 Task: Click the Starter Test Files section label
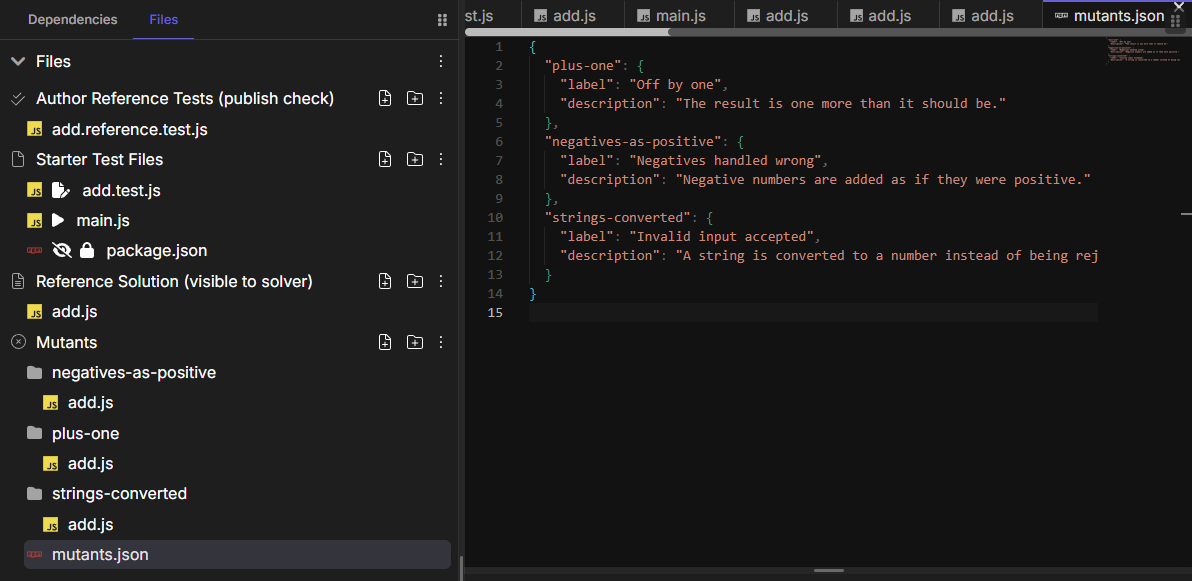coord(100,160)
